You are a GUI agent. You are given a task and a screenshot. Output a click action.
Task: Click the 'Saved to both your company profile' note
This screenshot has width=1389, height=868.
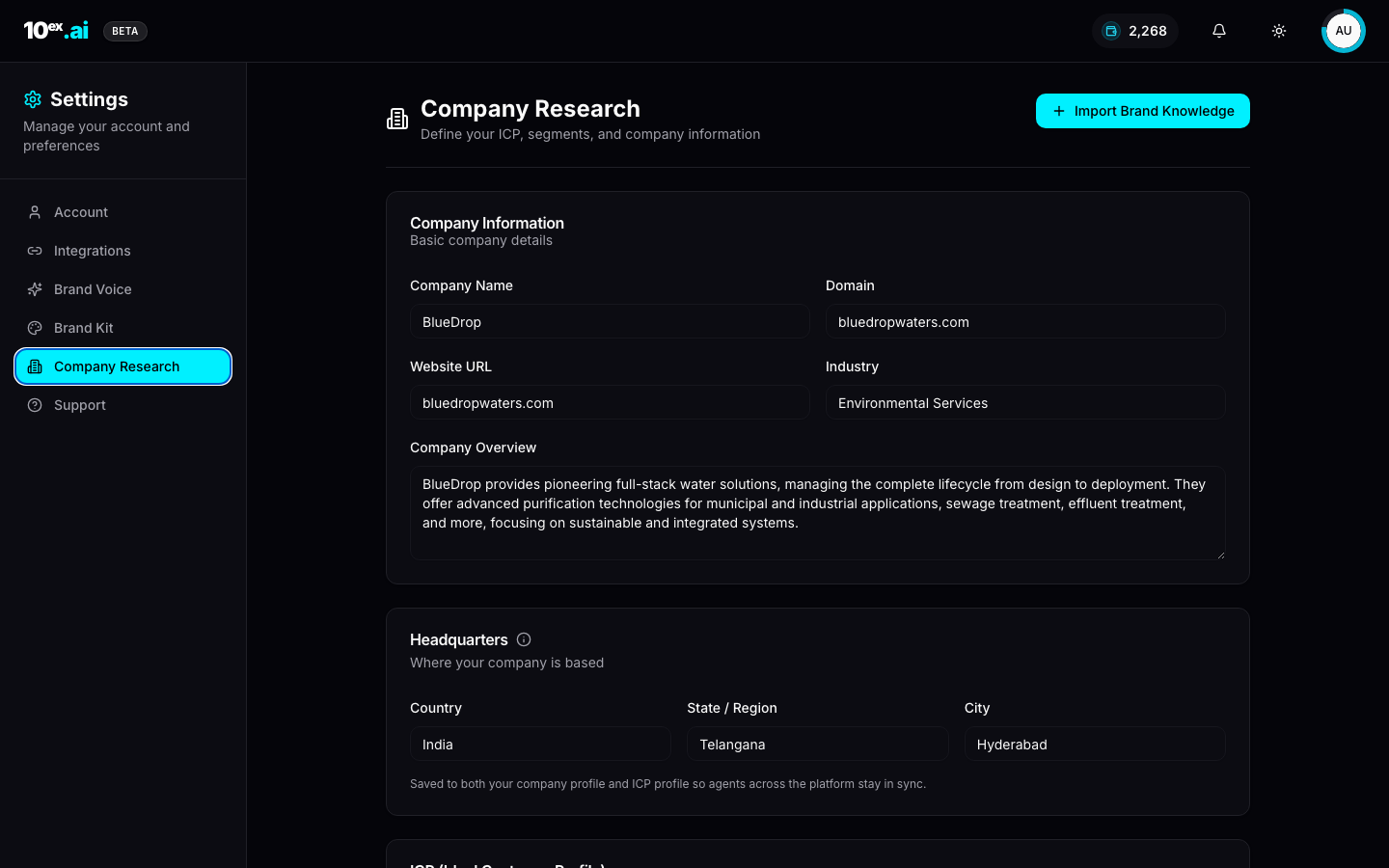667,784
